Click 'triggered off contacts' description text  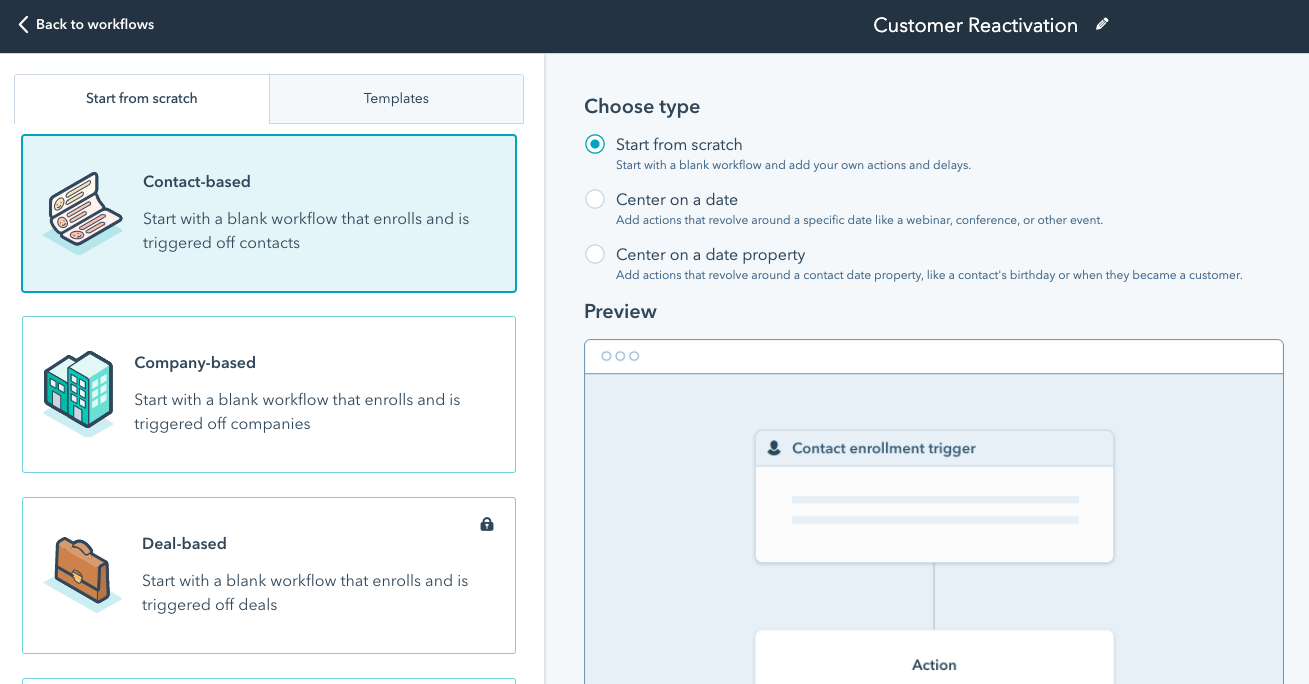pyautogui.click(x=221, y=243)
